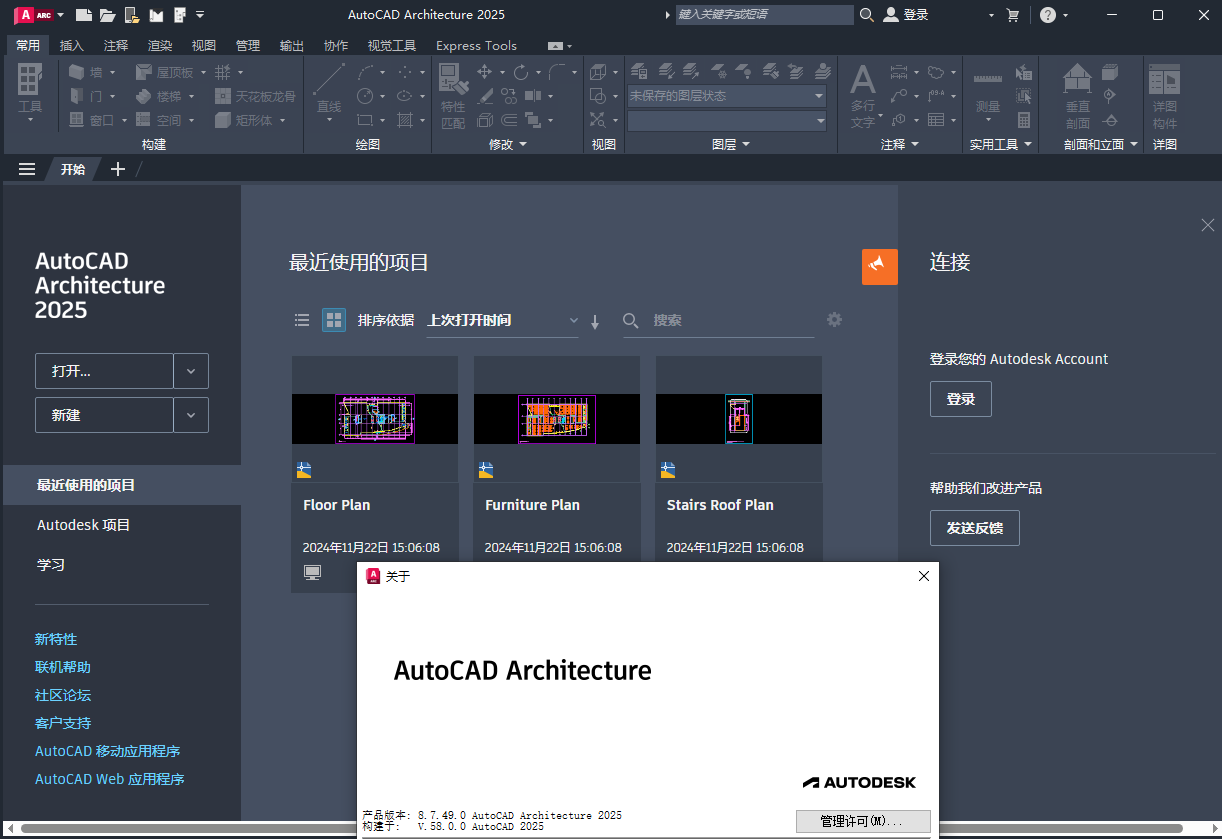Screen dimensions: 1222x839
Task: Click the Sign in (登录) button in Connect panel
Action: [961, 399]
